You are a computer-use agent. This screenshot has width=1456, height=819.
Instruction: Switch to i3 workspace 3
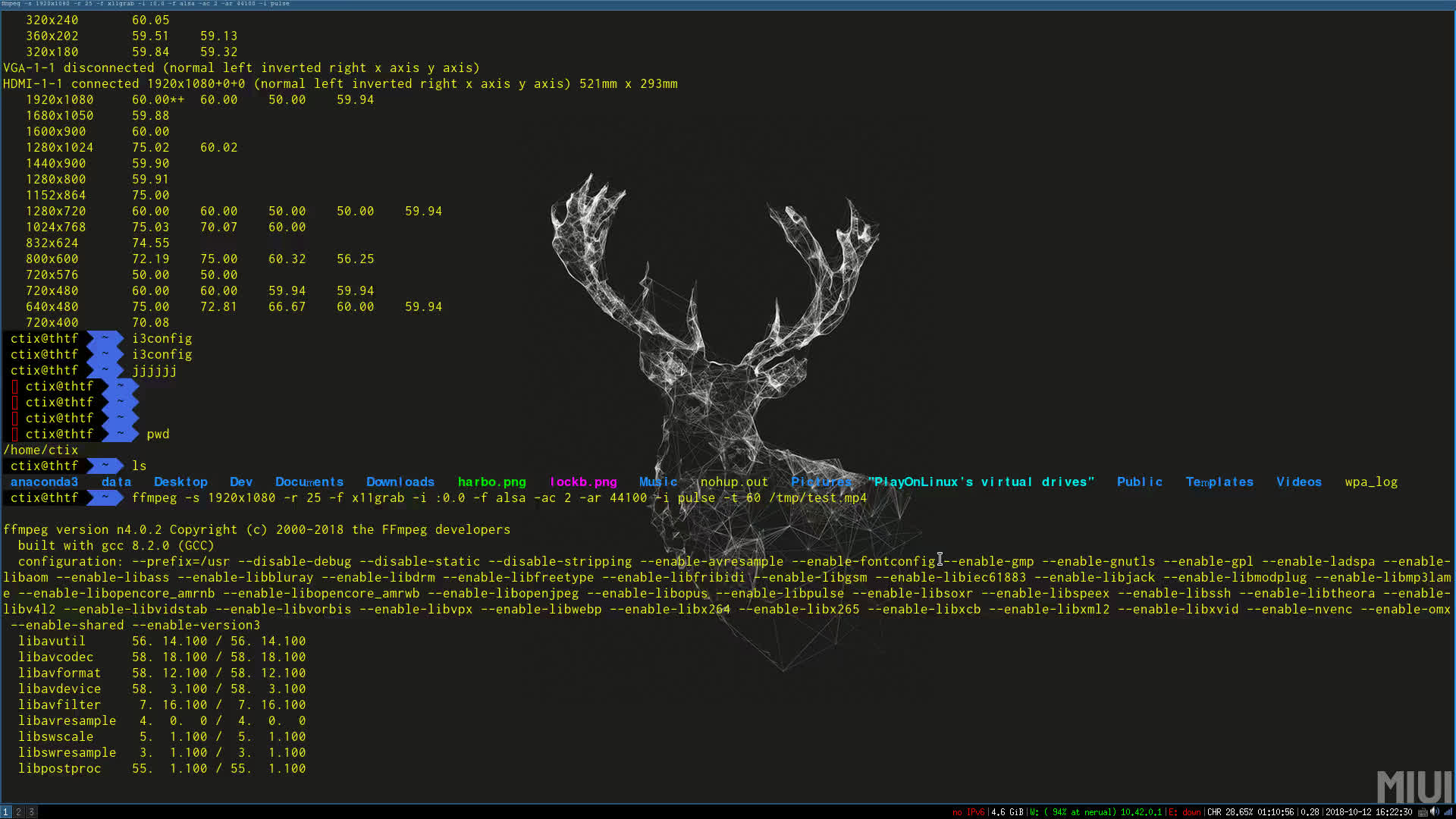tap(31, 811)
